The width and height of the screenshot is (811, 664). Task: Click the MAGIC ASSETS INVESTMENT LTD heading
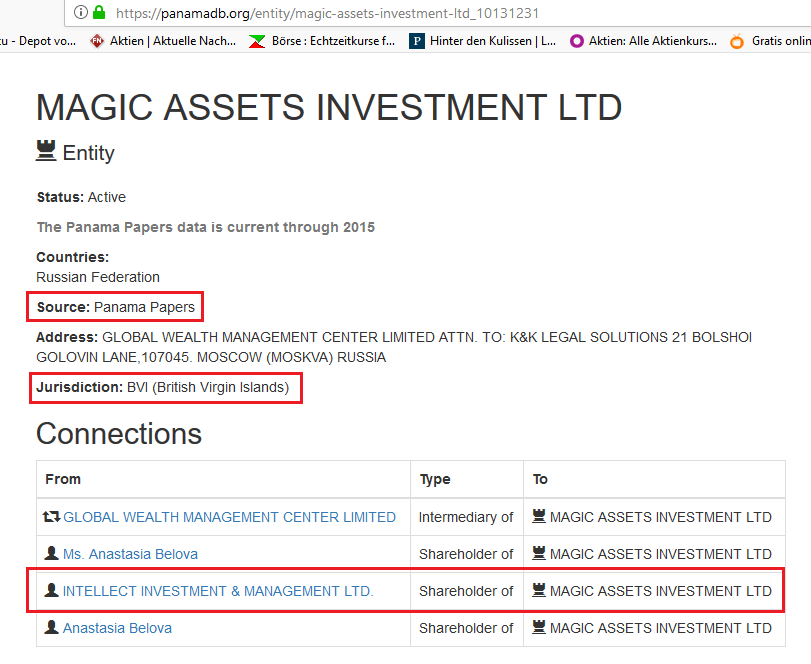pyautogui.click(x=329, y=108)
